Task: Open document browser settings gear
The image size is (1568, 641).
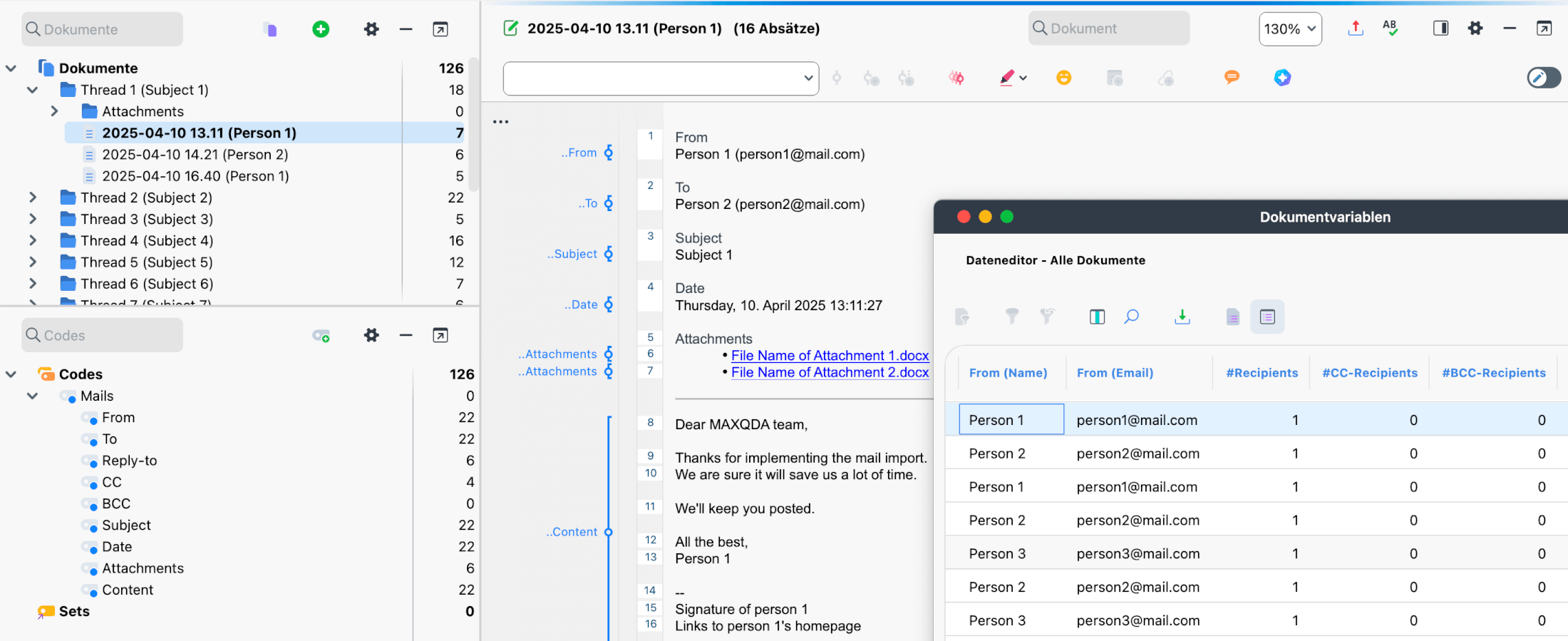Action: (1475, 29)
